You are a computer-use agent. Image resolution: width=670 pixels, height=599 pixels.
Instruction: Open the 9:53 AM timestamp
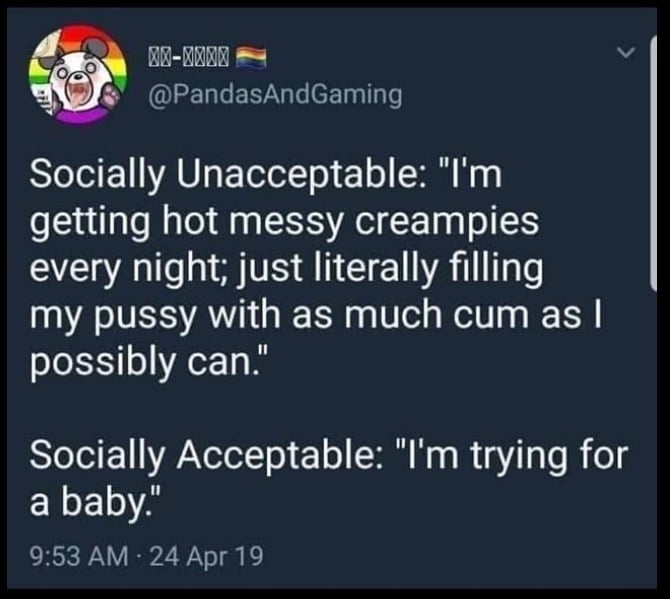(79, 556)
